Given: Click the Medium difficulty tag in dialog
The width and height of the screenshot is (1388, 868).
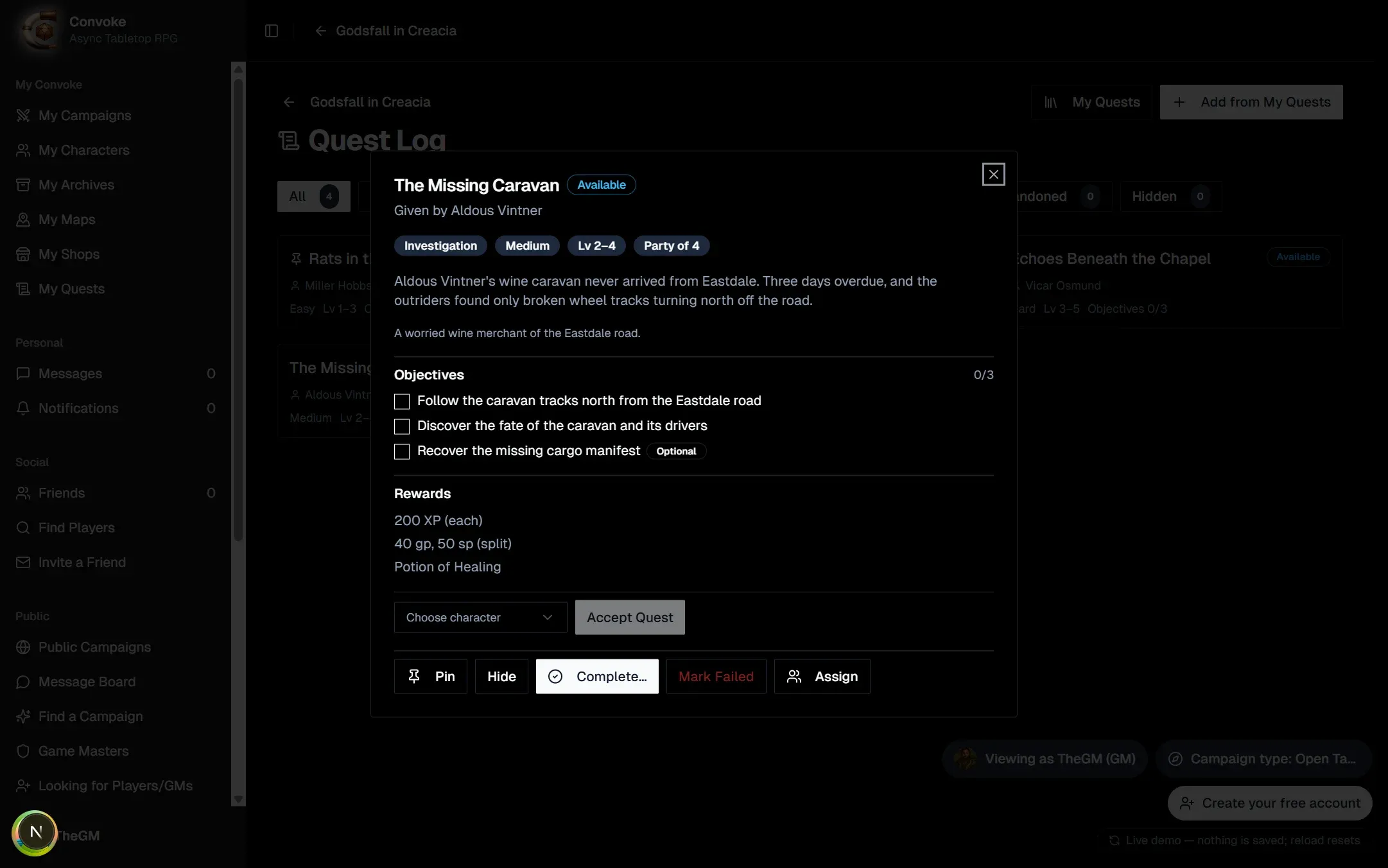Looking at the screenshot, I should 527,246.
